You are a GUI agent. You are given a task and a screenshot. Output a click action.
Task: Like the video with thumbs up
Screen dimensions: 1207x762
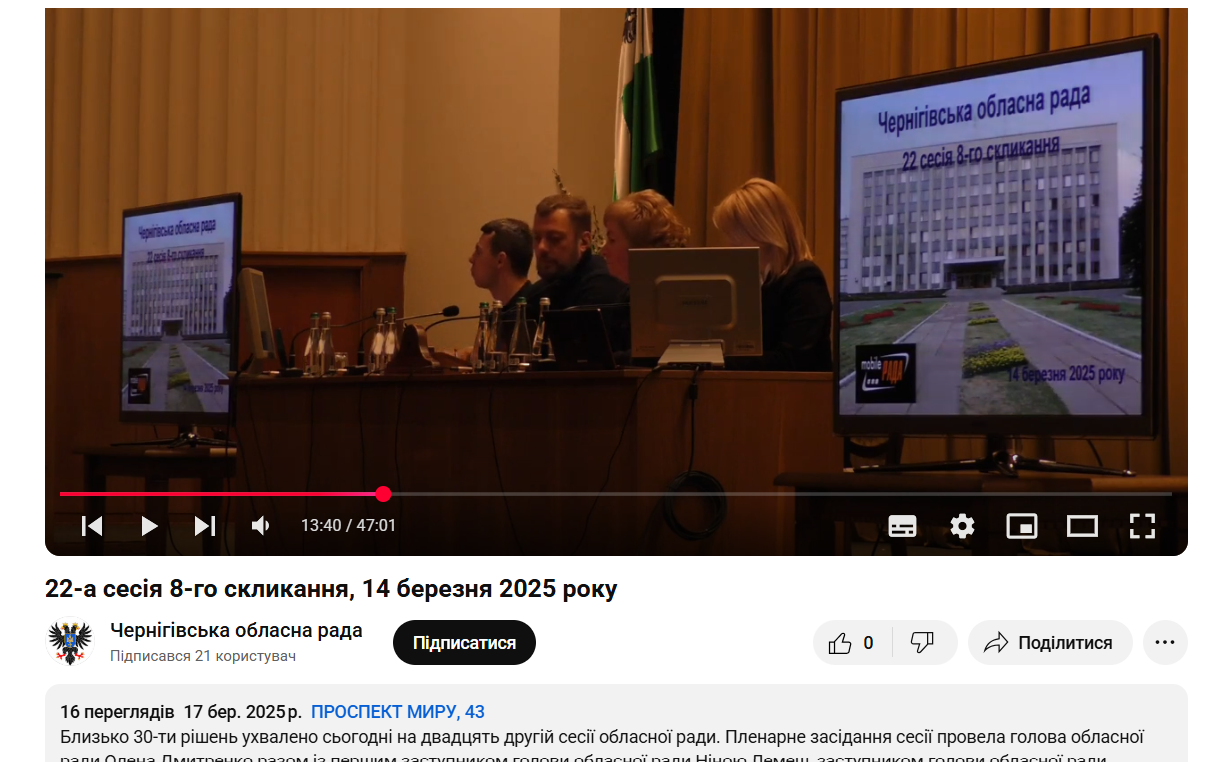(x=851, y=643)
